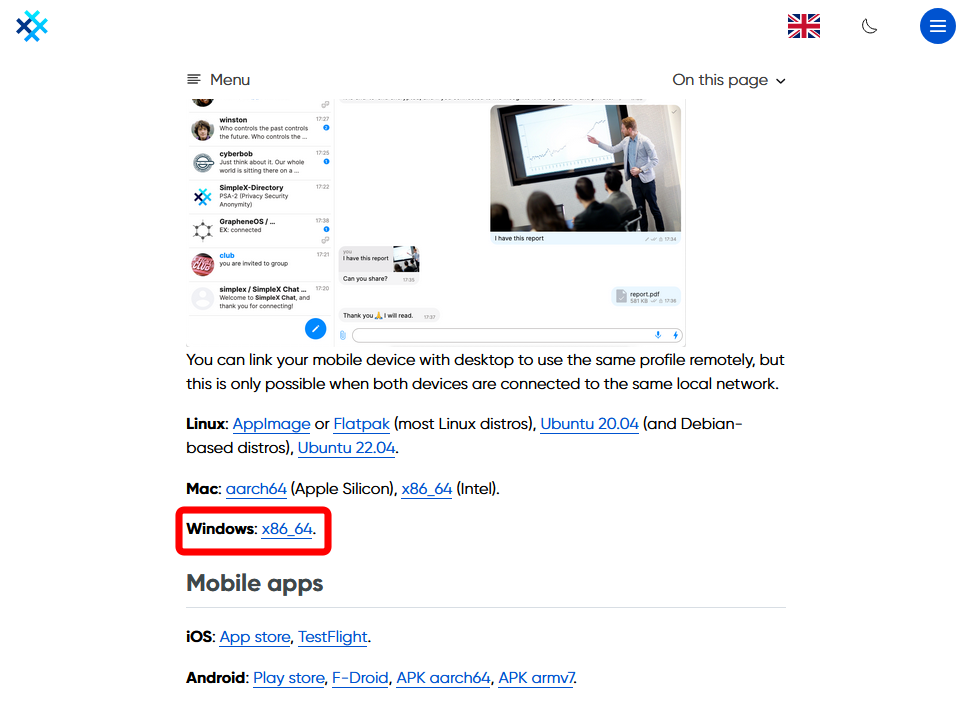Viewport: 972px width, 709px height.
Task: Open the F-Droid link
Action: 360,678
